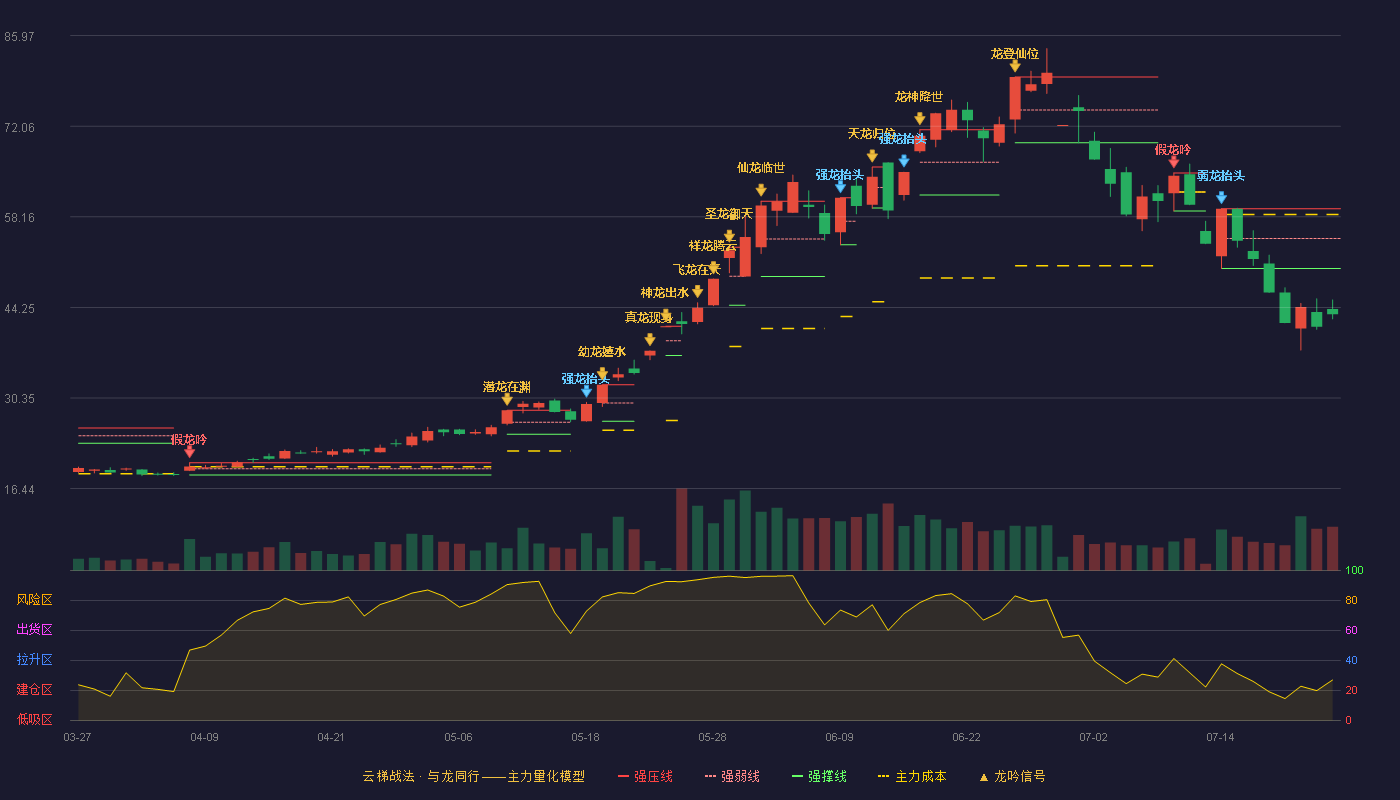Toggle the 主力成本 legend series
1400x800 pixels.
pyautogui.click(x=911, y=776)
